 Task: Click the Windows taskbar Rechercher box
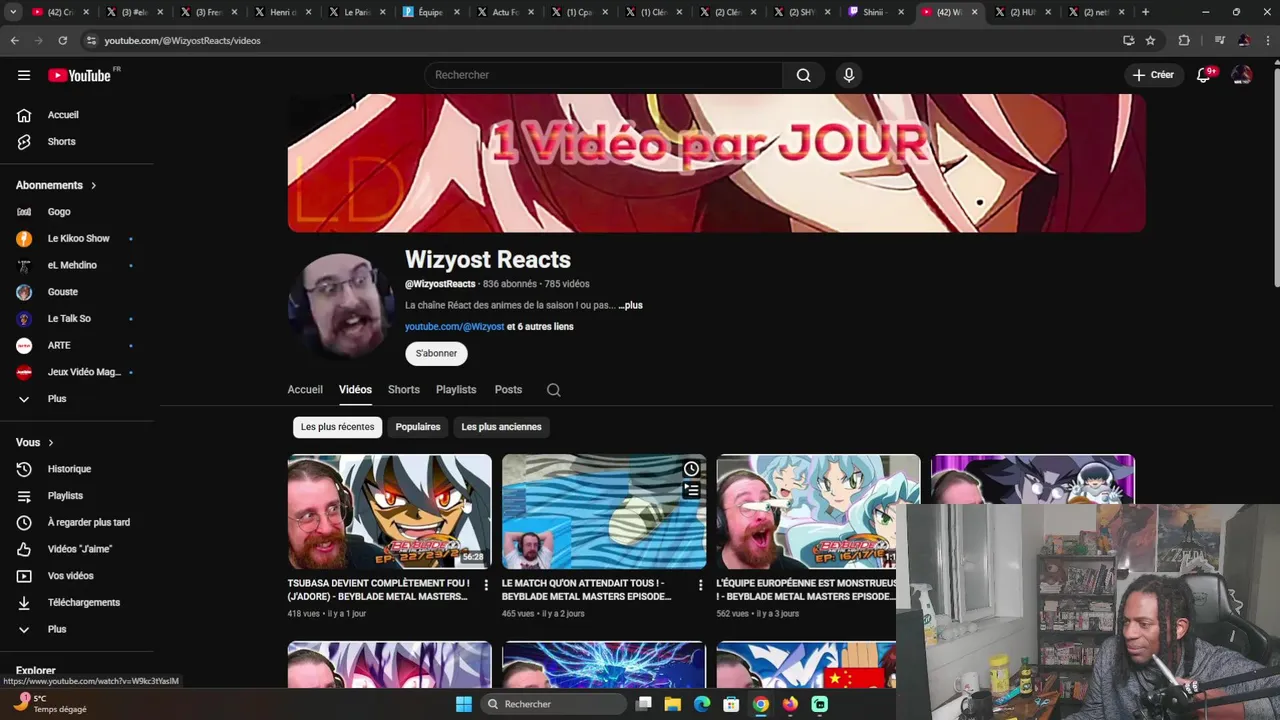(x=553, y=704)
